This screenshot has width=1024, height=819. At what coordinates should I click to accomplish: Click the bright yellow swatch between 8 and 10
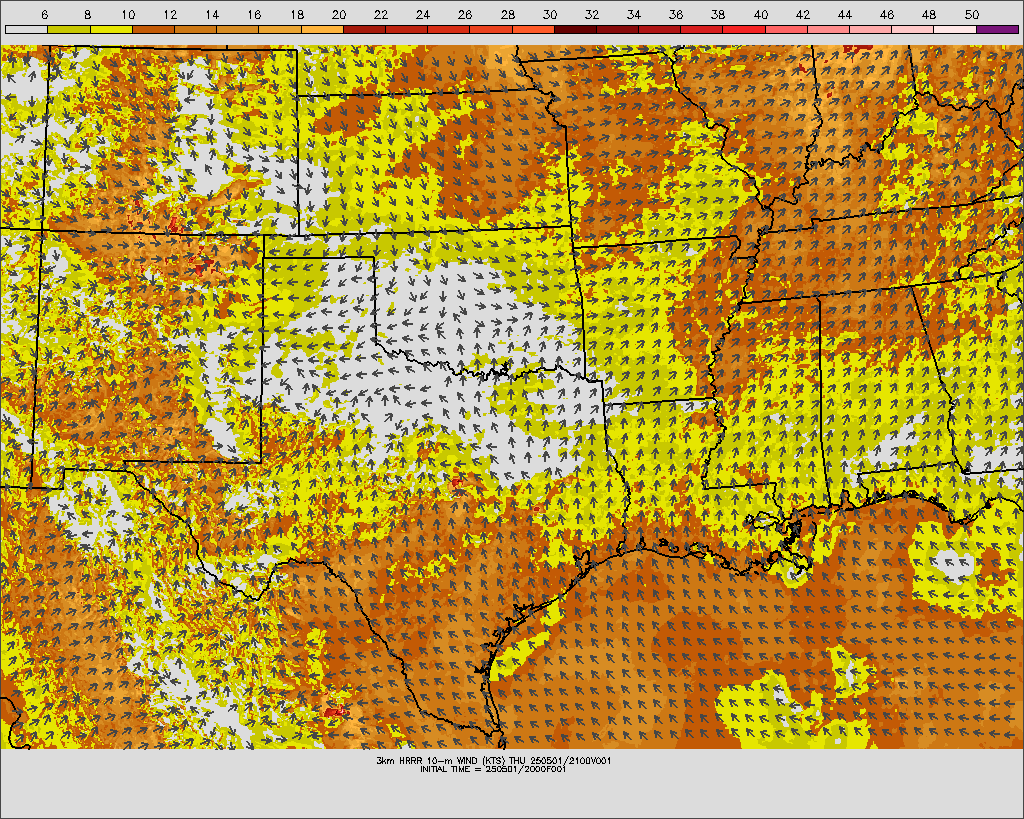tap(111, 29)
